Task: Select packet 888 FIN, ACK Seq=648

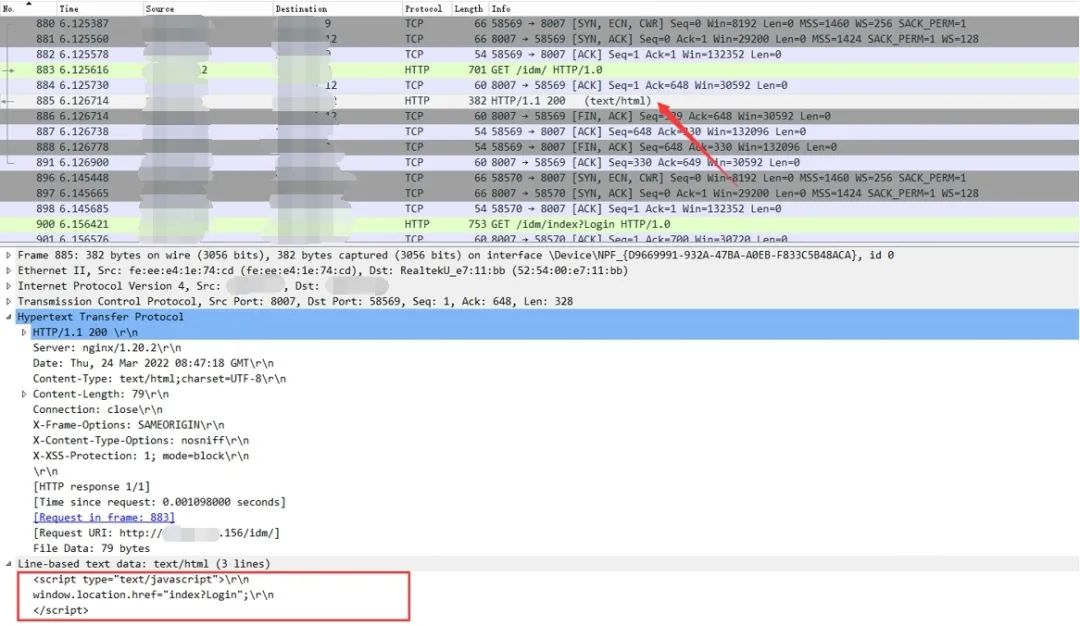Action: 540,147
